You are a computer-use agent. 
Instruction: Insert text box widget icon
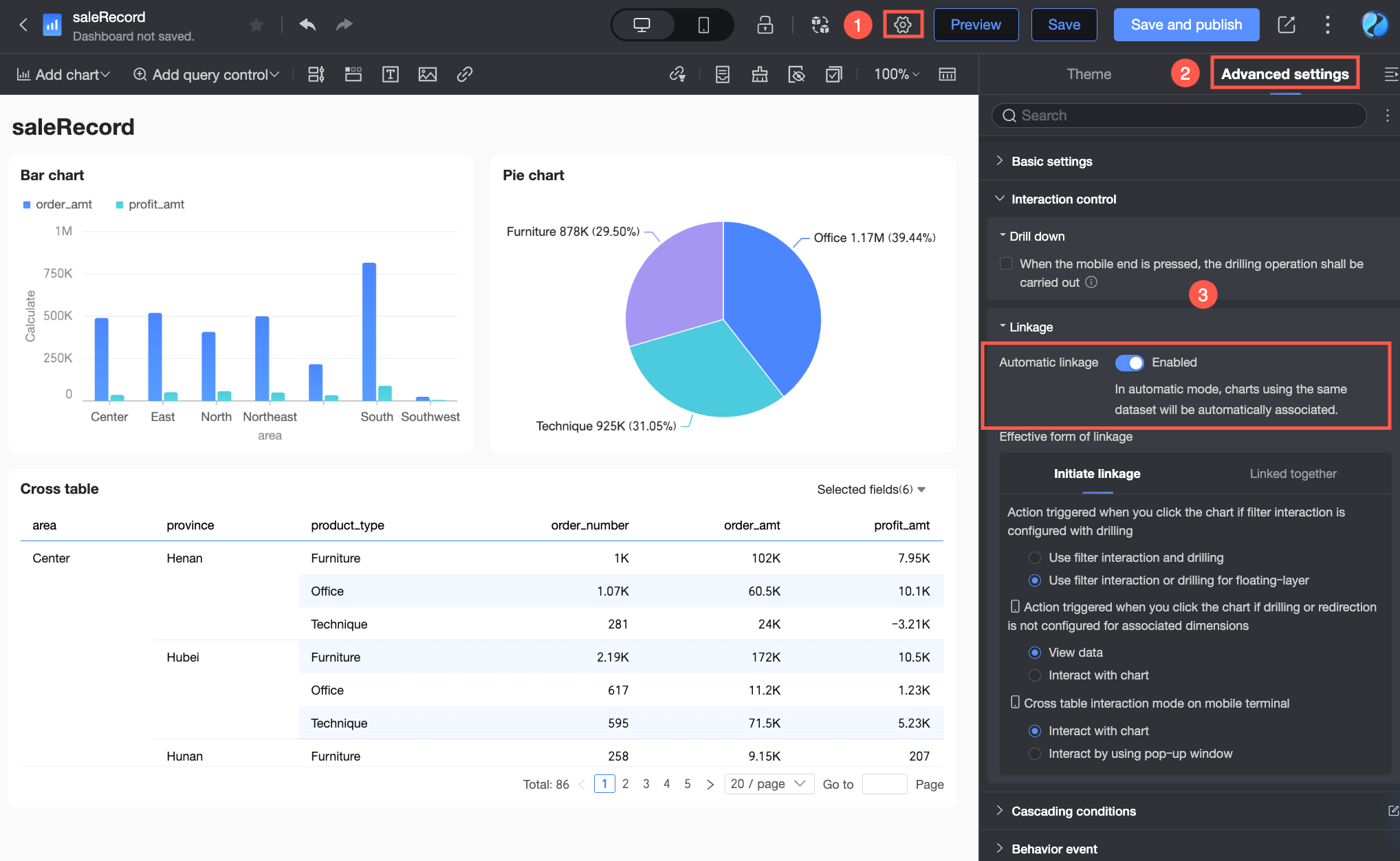[x=390, y=74]
